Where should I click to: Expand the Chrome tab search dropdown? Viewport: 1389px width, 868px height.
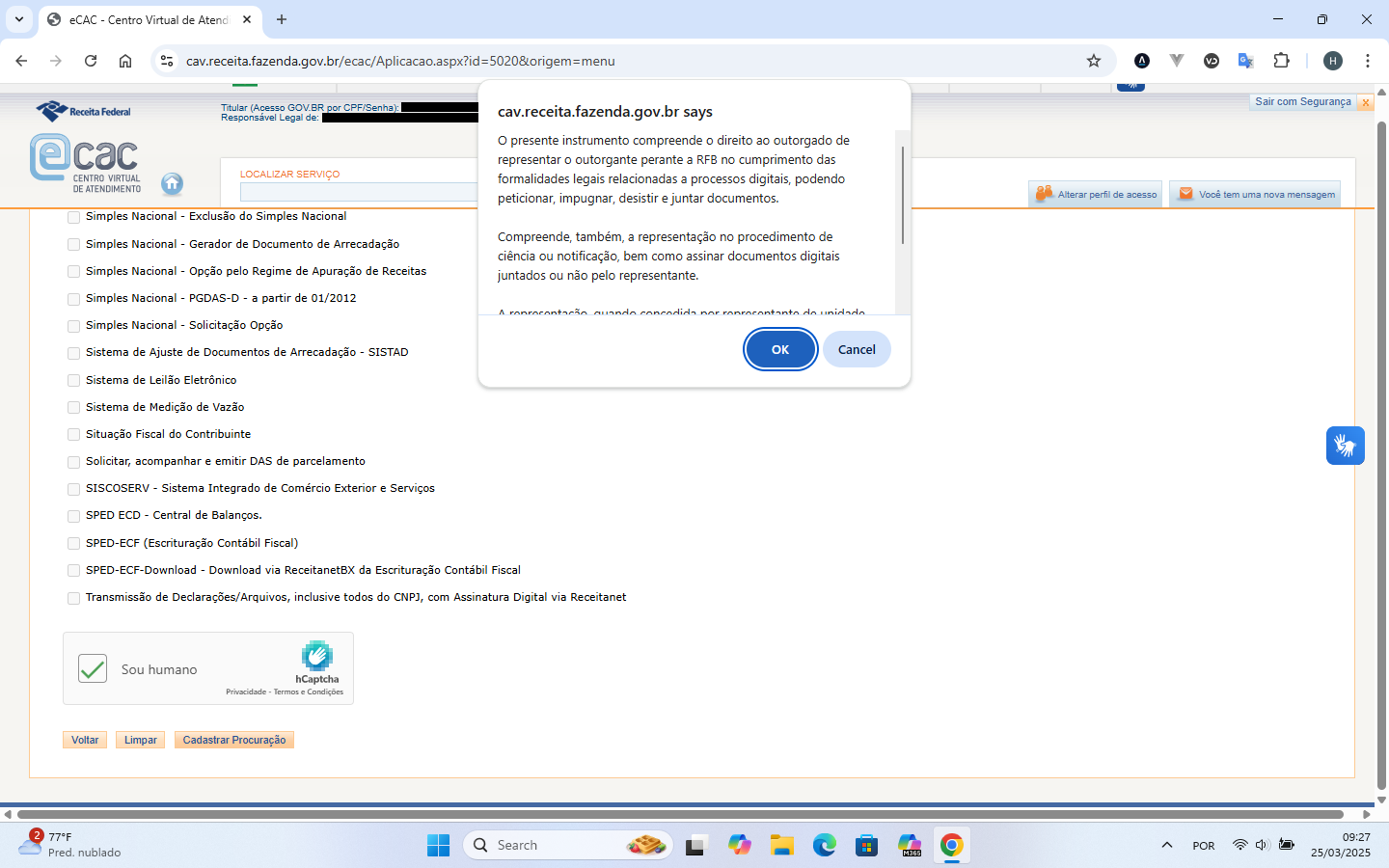pos(19,19)
